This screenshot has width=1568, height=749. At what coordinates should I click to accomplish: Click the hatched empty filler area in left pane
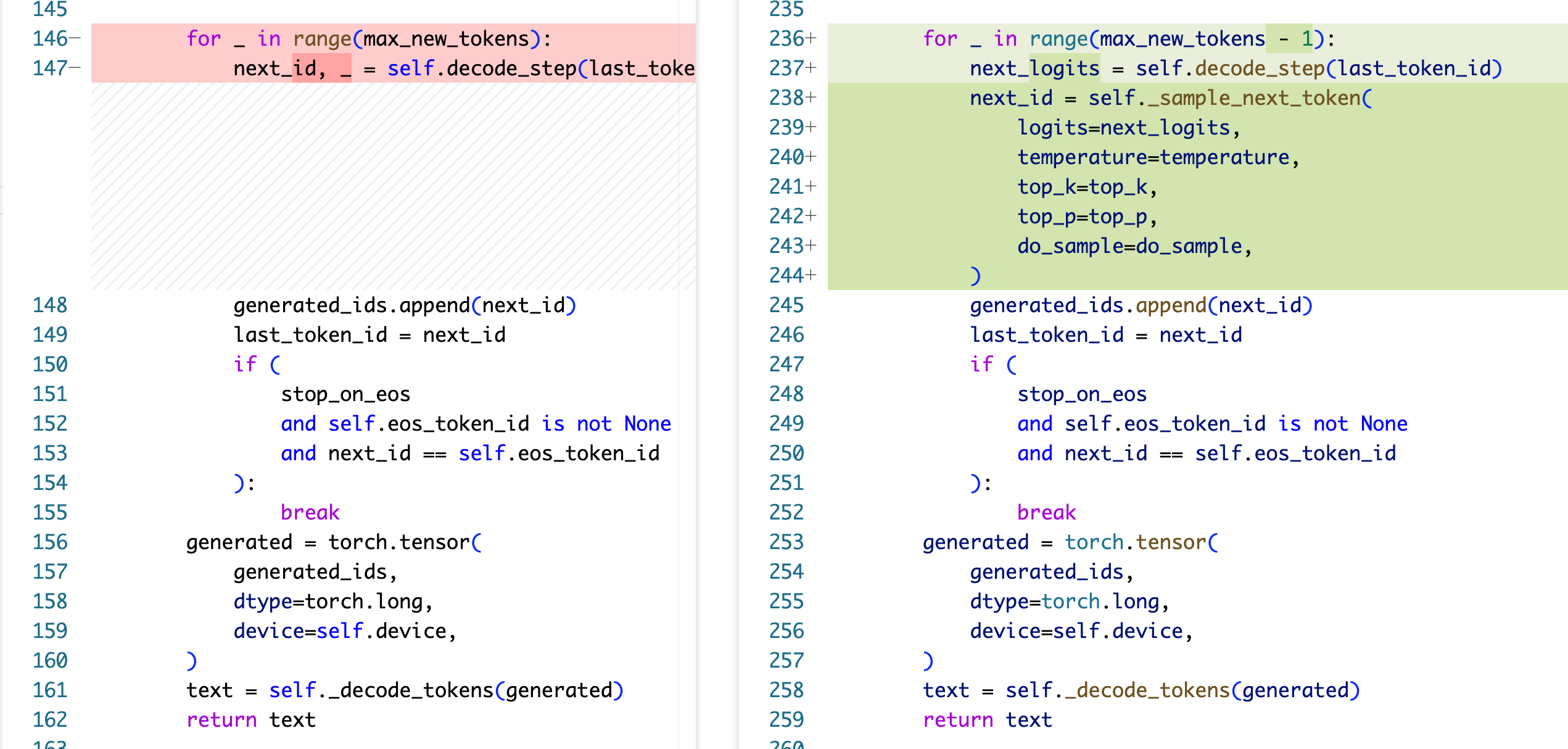click(x=392, y=186)
